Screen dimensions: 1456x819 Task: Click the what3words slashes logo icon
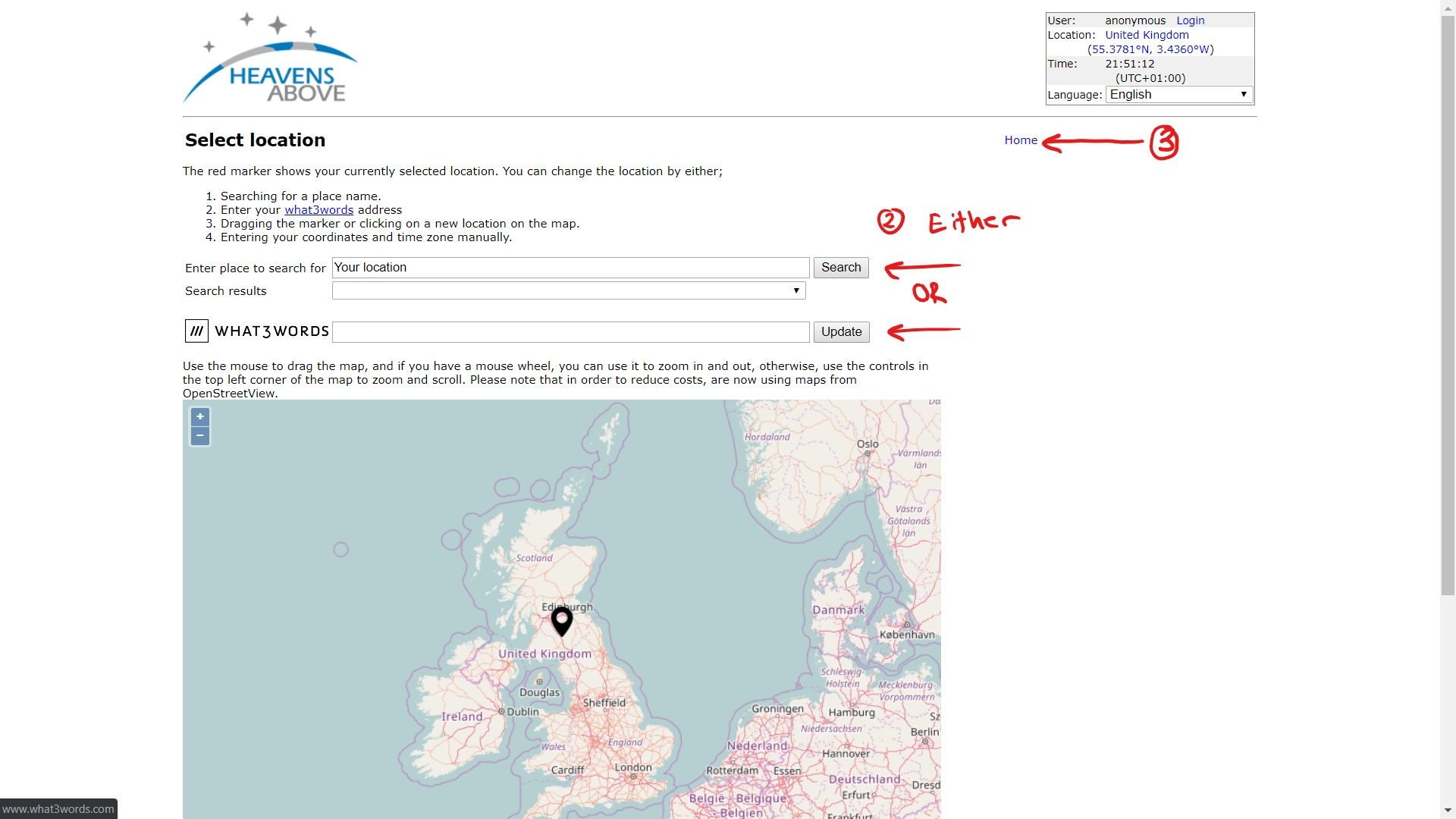tap(196, 331)
